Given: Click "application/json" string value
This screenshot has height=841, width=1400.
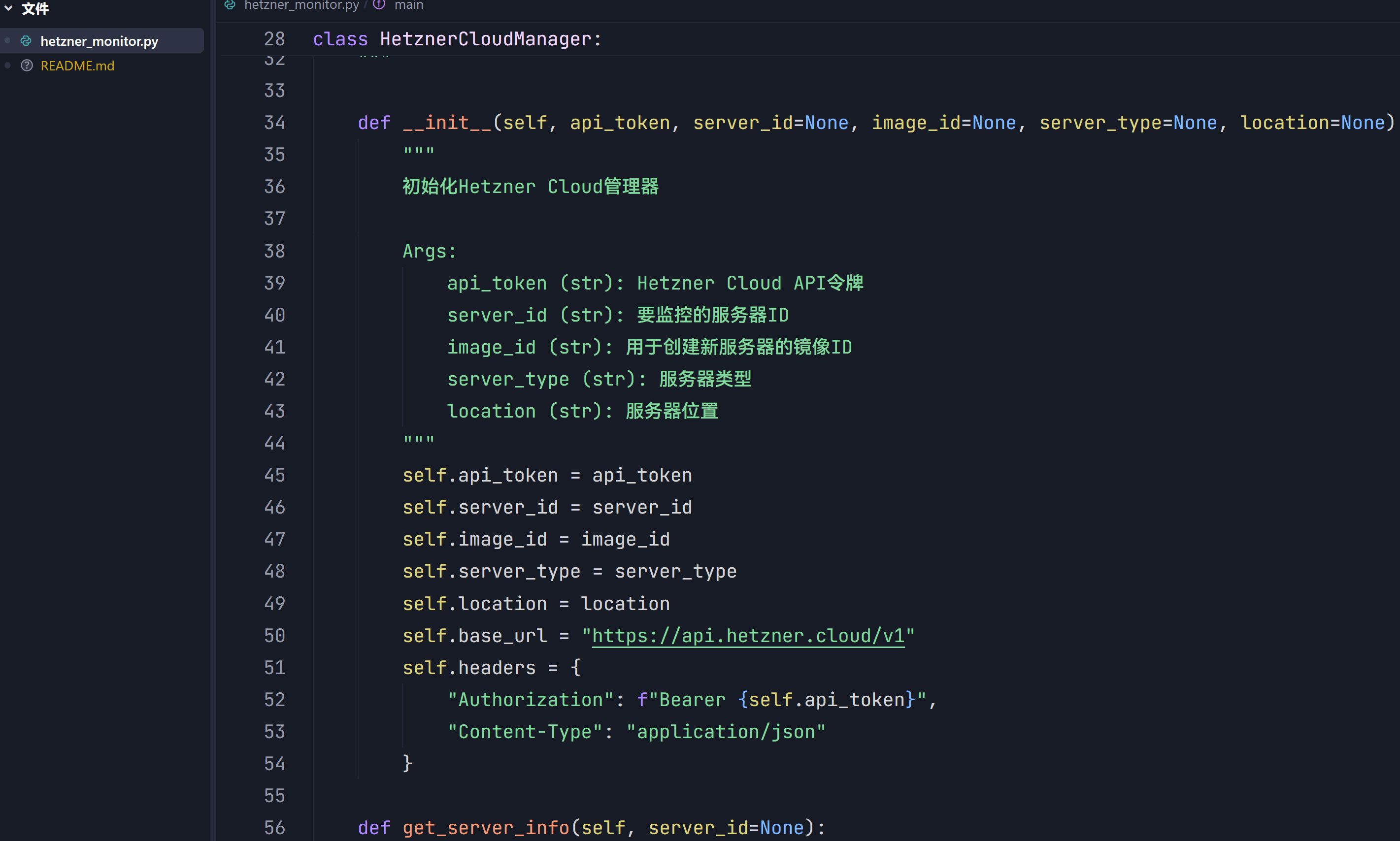Looking at the screenshot, I should coord(726,732).
